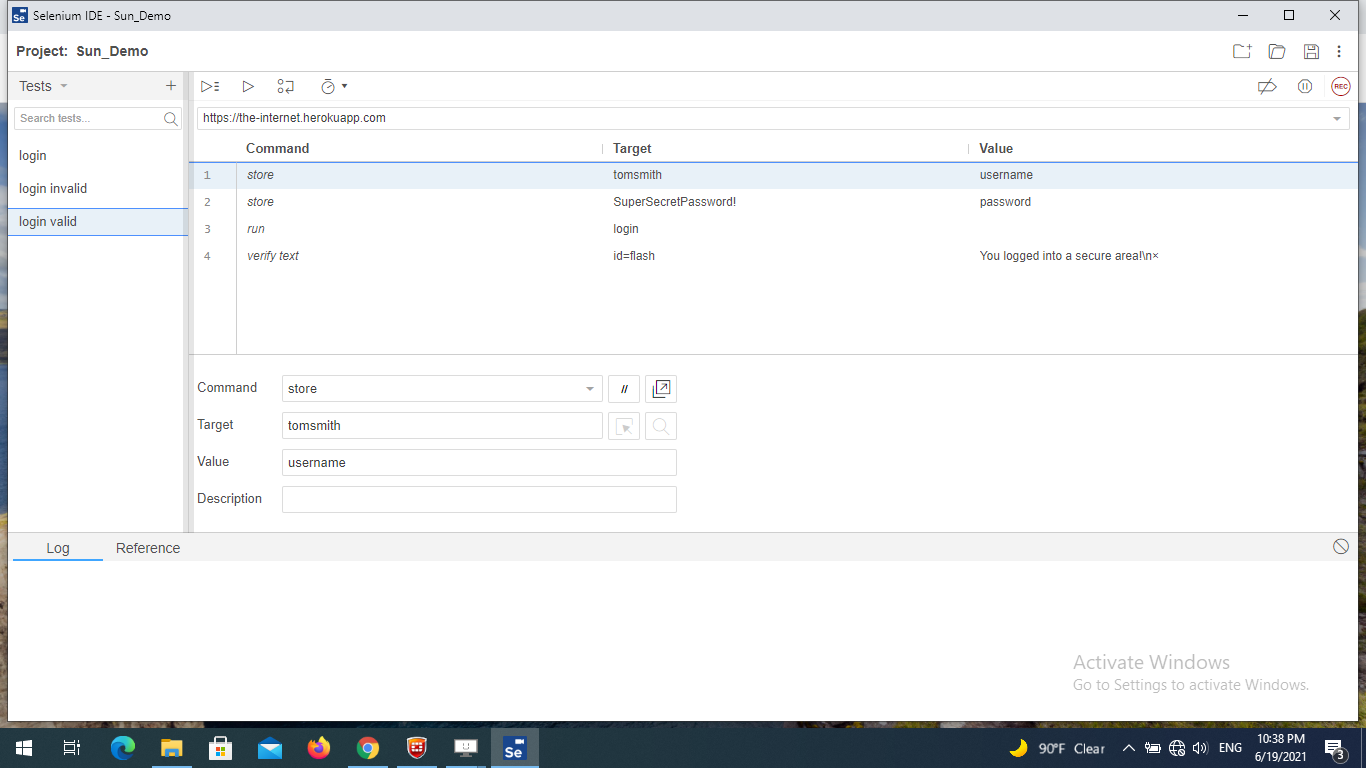
Task: Open Task View on the taskbar
Action: point(72,748)
